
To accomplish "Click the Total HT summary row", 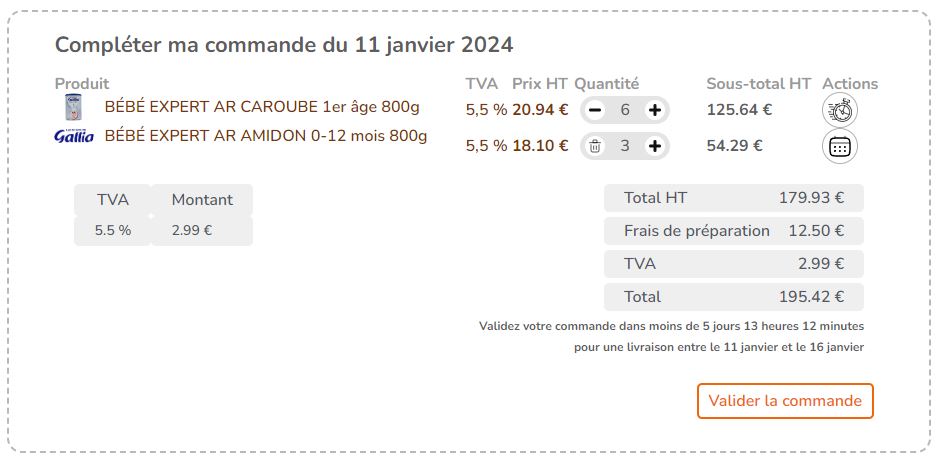I will [733, 198].
